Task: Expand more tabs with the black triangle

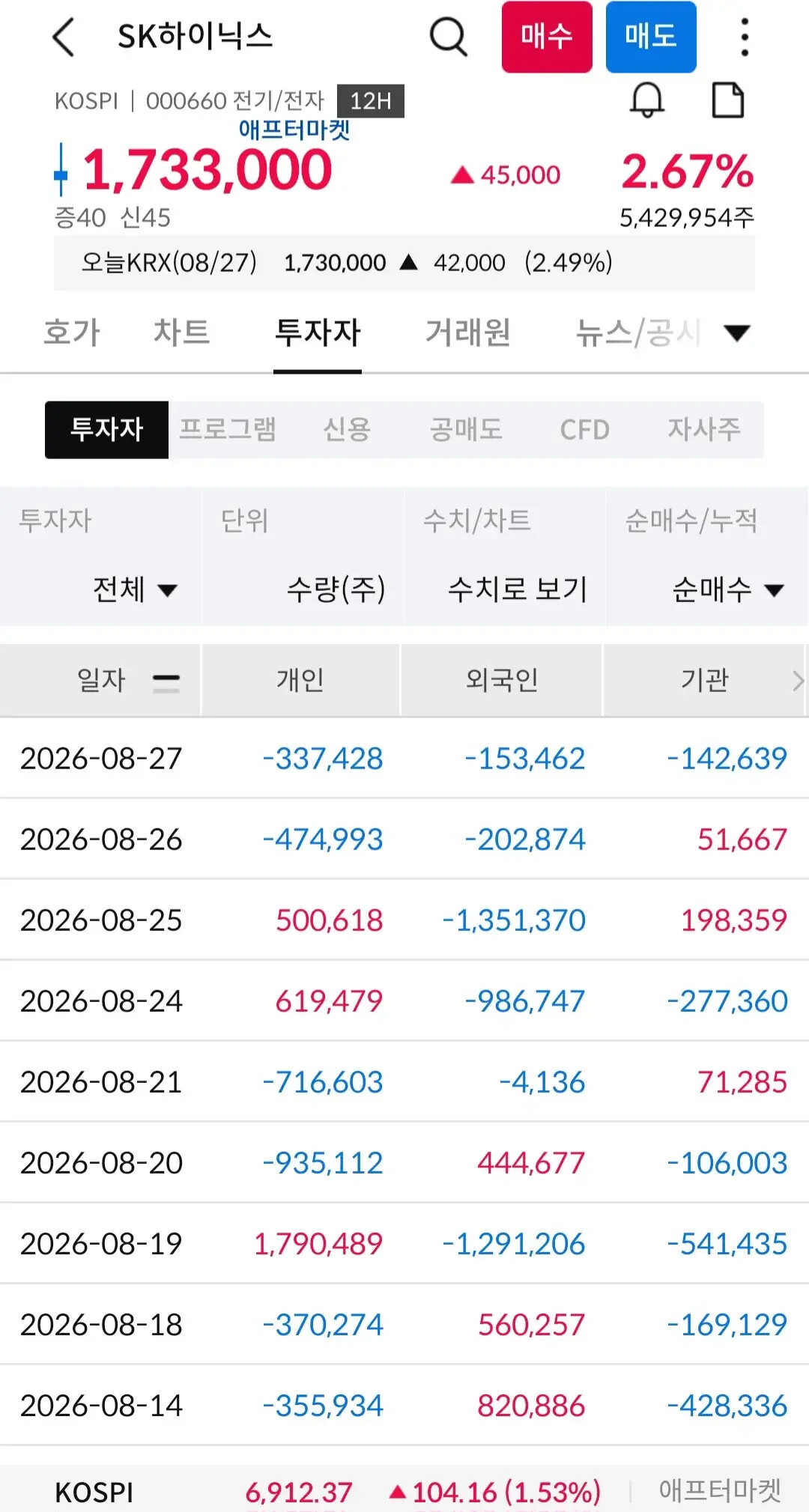Action: [x=737, y=333]
